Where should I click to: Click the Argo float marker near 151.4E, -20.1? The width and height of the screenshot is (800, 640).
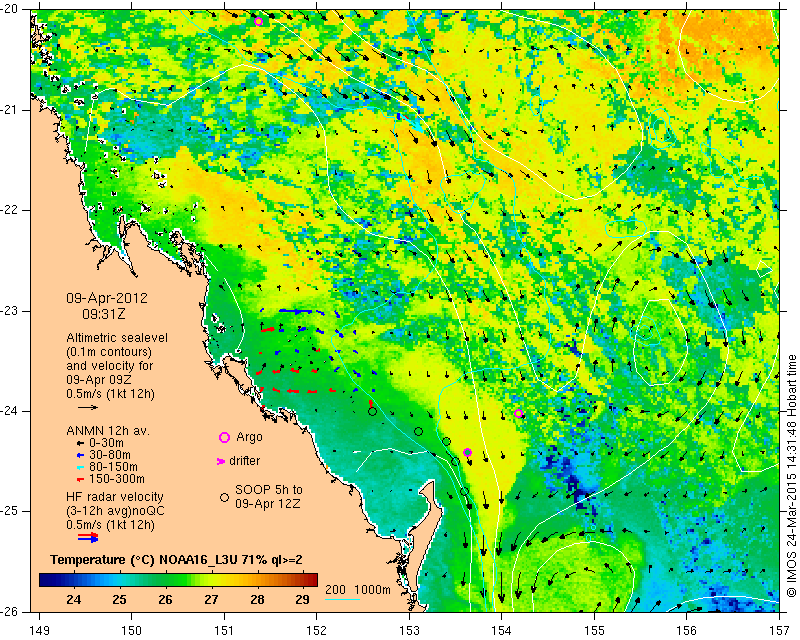tap(259, 21)
